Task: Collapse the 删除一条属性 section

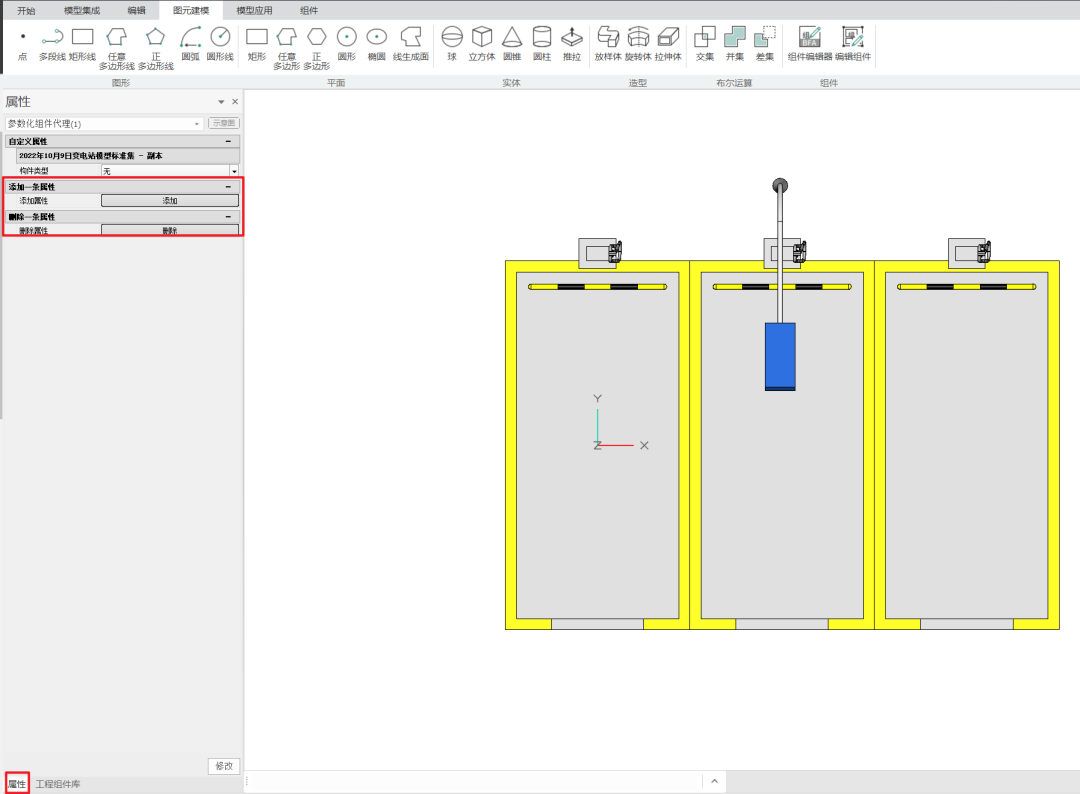Action: pos(228,217)
